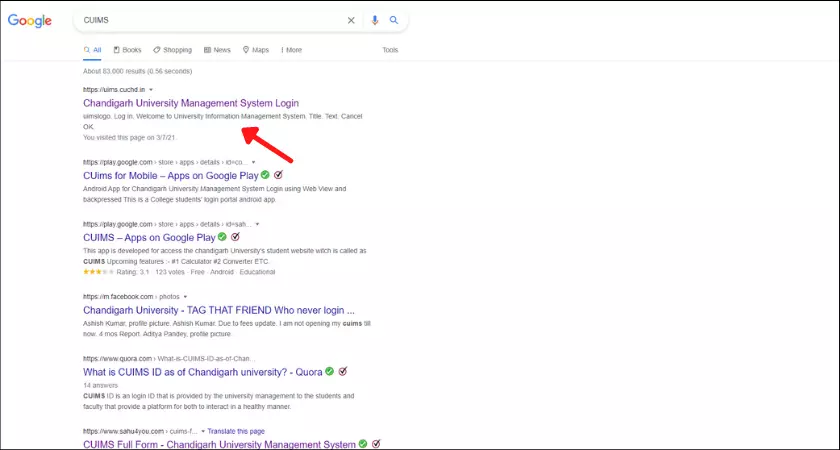Click red check badge beside CUIMS – Apps result
This screenshot has width=840, height=450.
coord(235,237)
